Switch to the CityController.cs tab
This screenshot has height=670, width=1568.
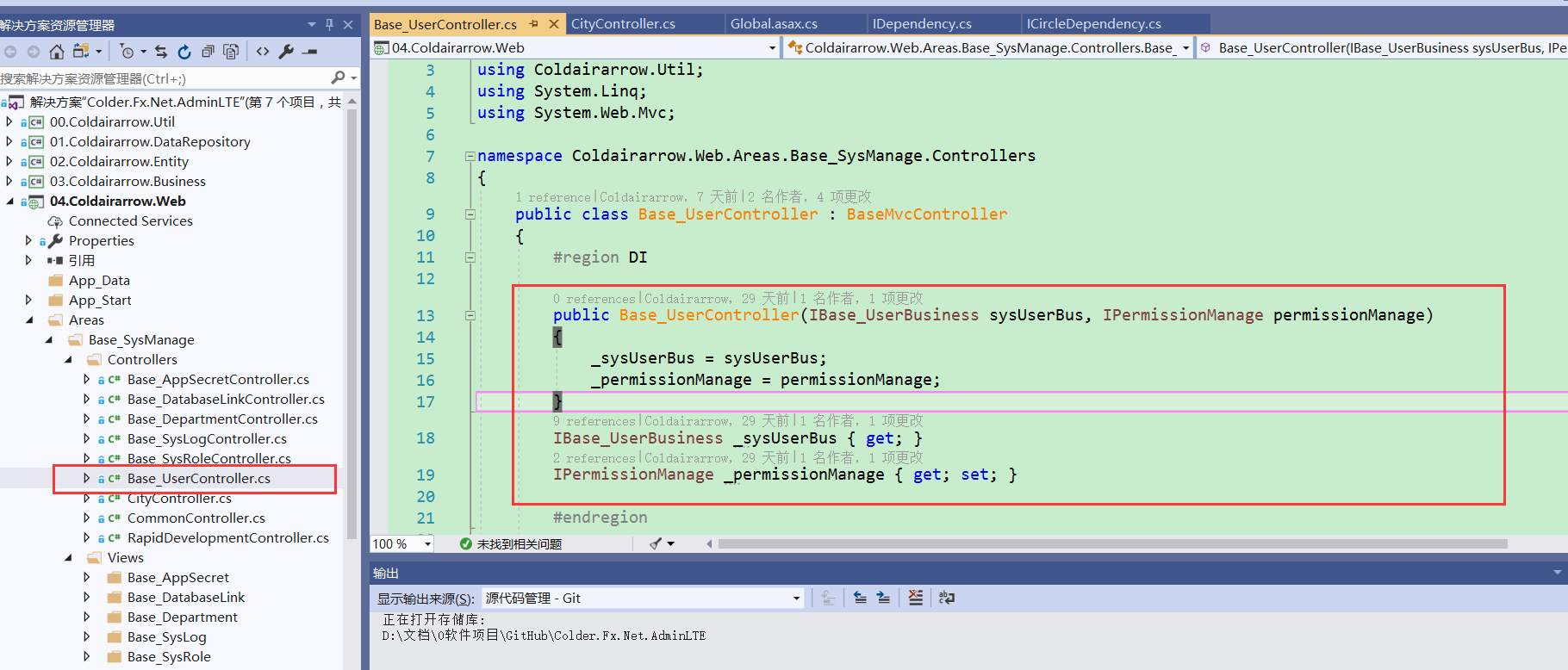(x=623, y=24)
